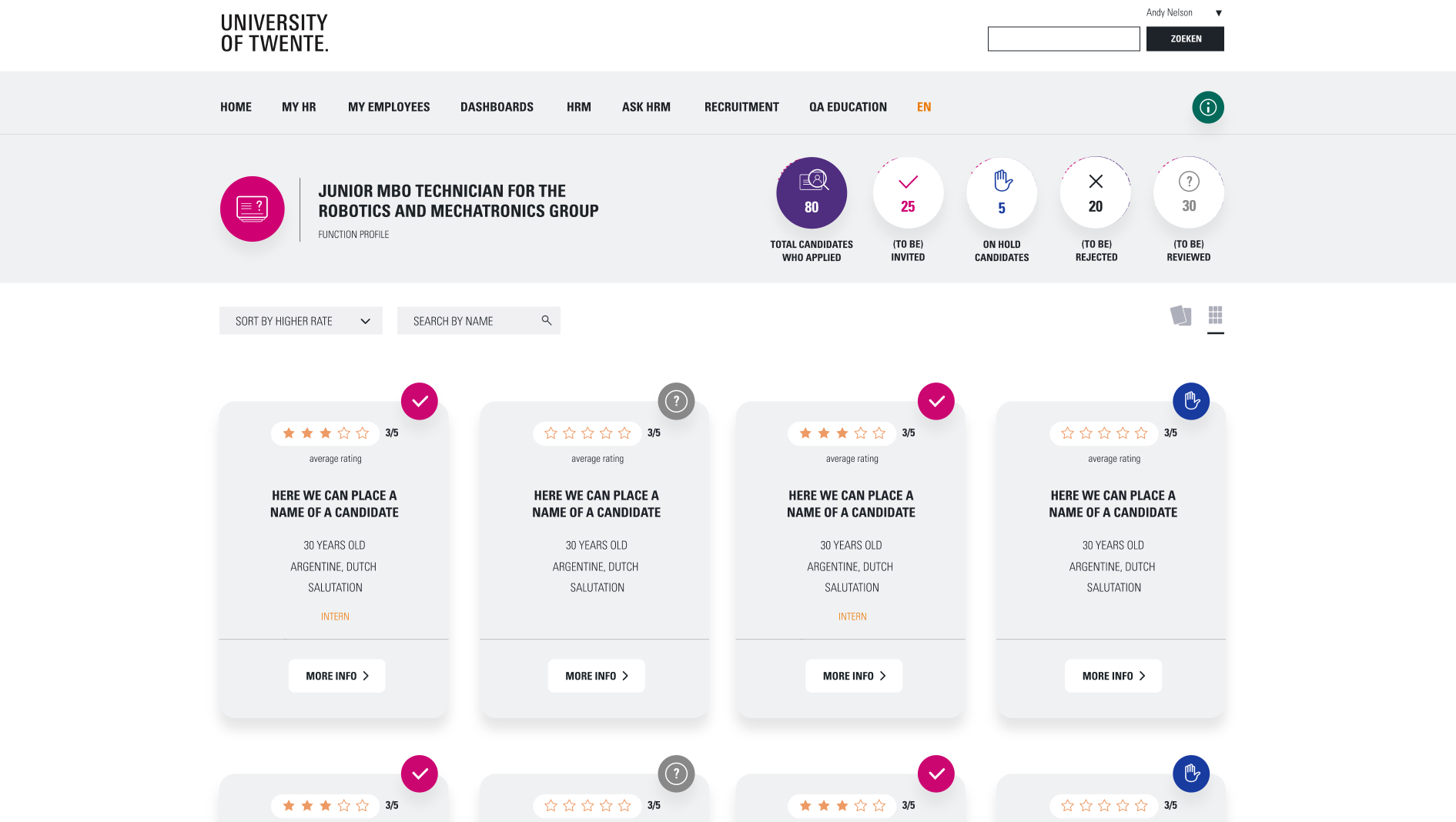Go to the Dashboards menu
The height and width of the screenshot is (822, 1456).
coord(497,107)
